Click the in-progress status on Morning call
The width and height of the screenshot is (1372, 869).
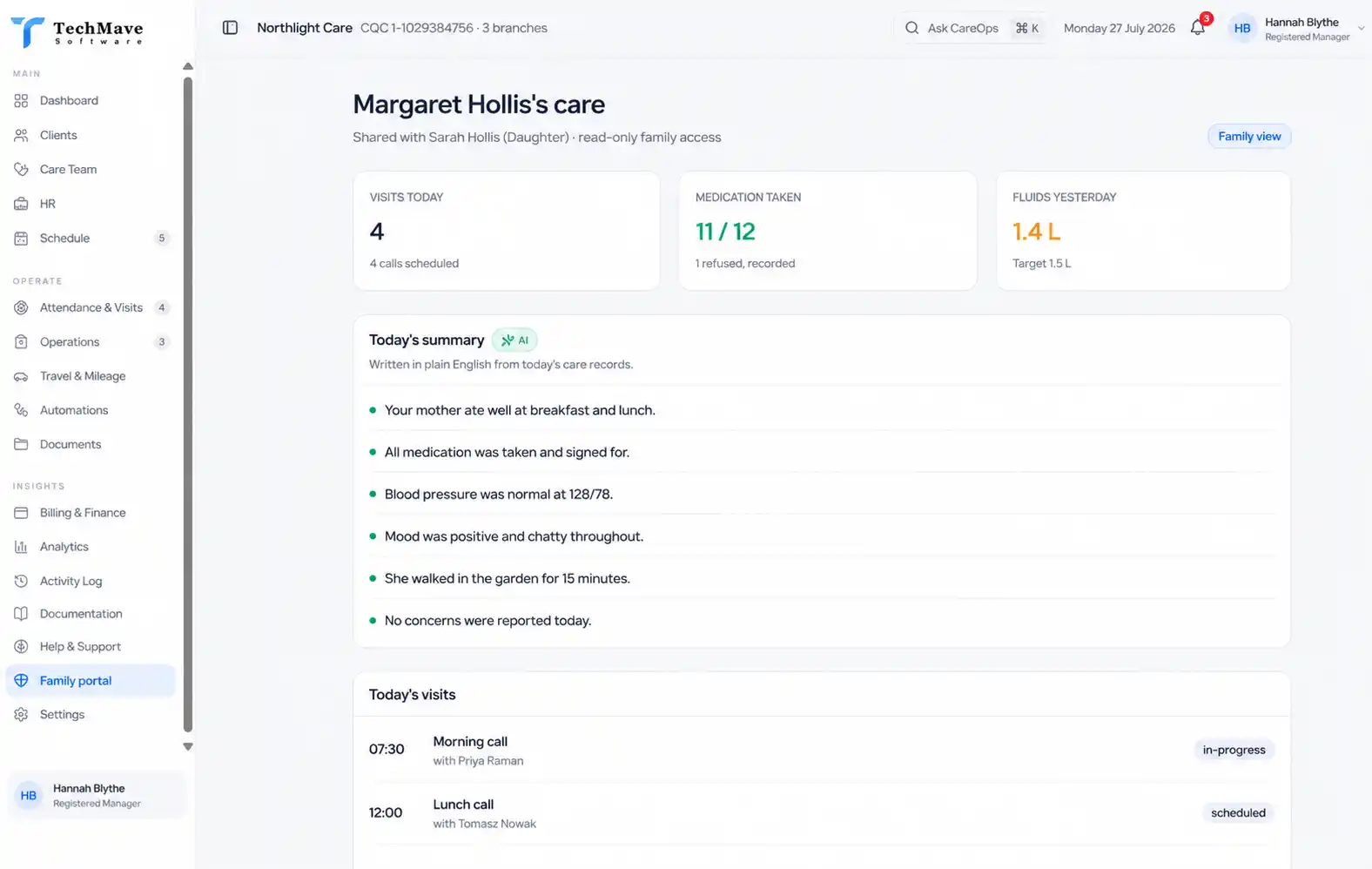click(1234, 750)
